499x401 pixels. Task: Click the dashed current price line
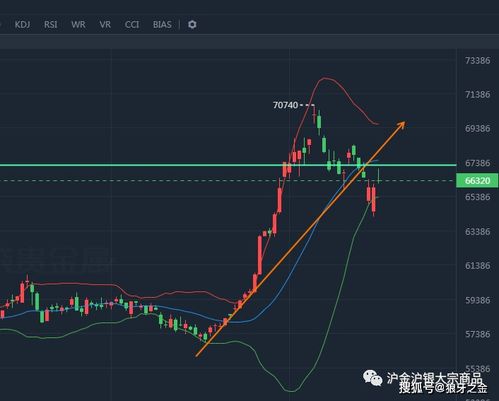[228, 181]
